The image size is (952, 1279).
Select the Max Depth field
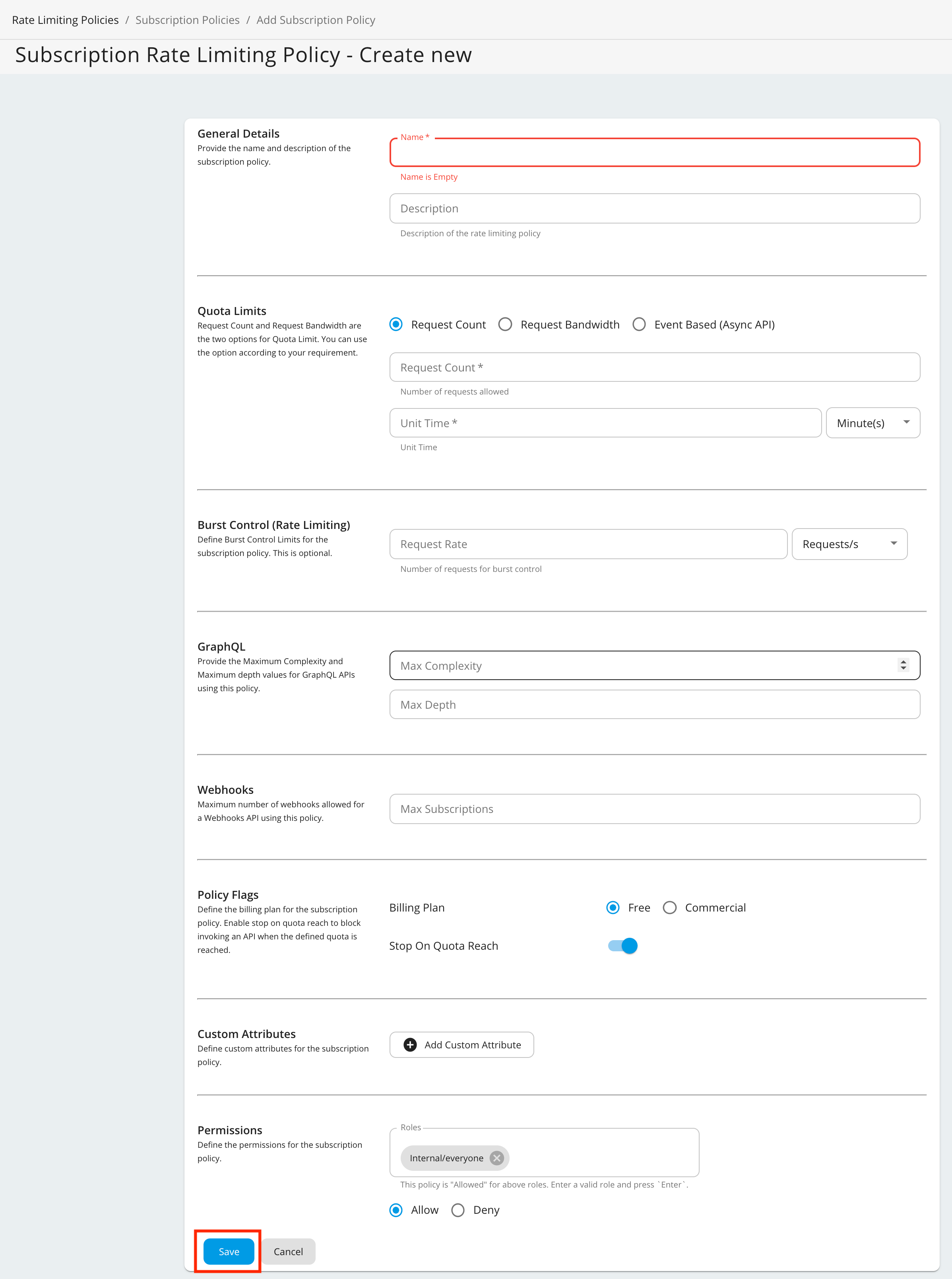(654, 705)
